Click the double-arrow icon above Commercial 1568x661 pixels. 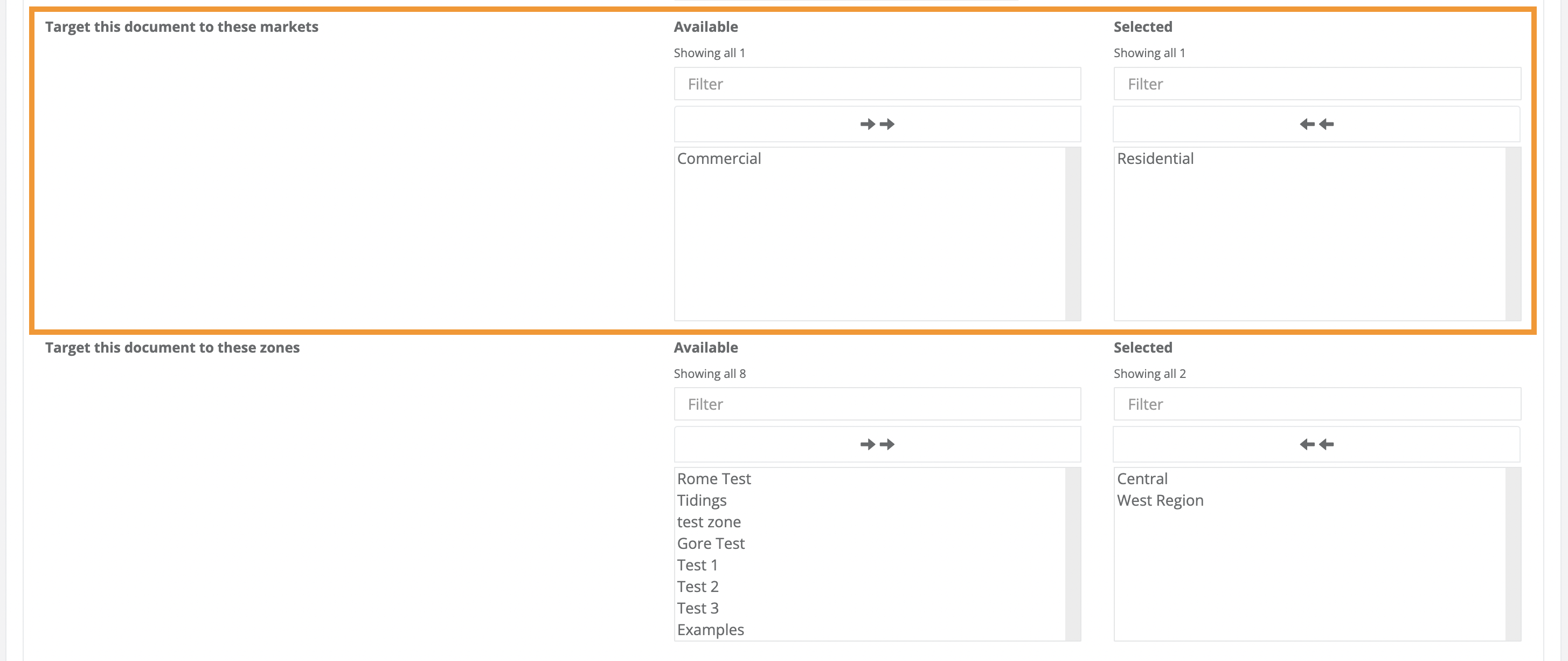coord(877,123)
